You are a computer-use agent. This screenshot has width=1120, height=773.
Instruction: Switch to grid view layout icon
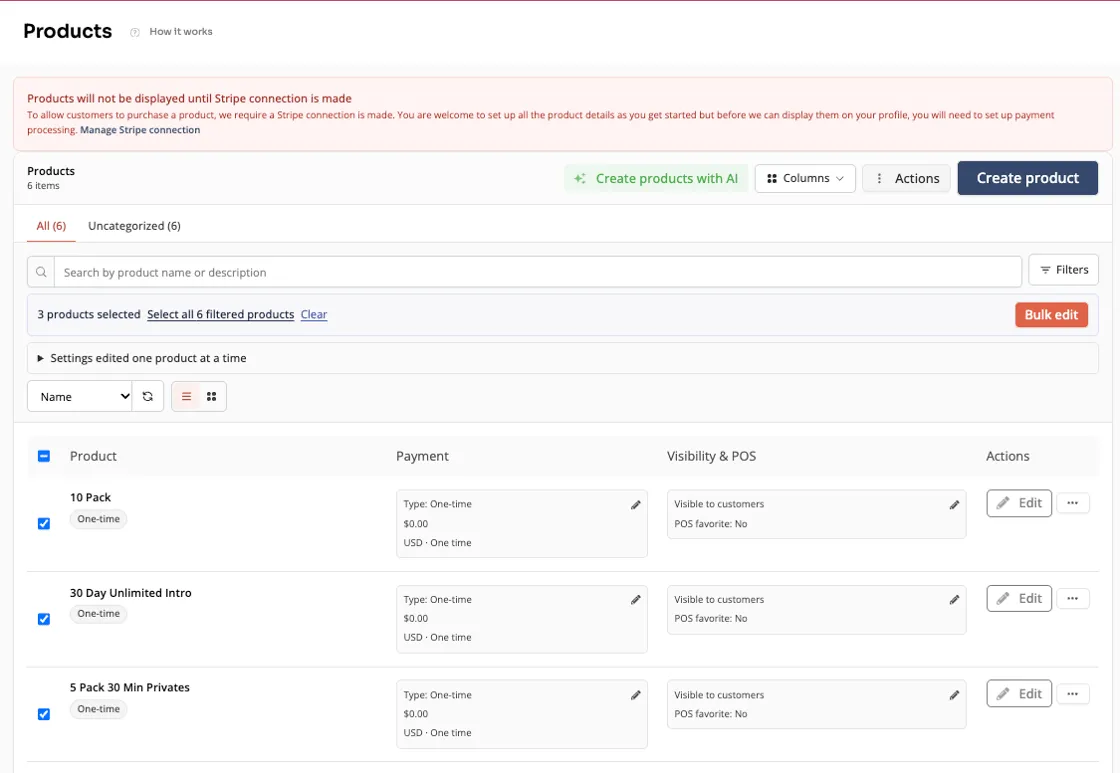[211, 397]
